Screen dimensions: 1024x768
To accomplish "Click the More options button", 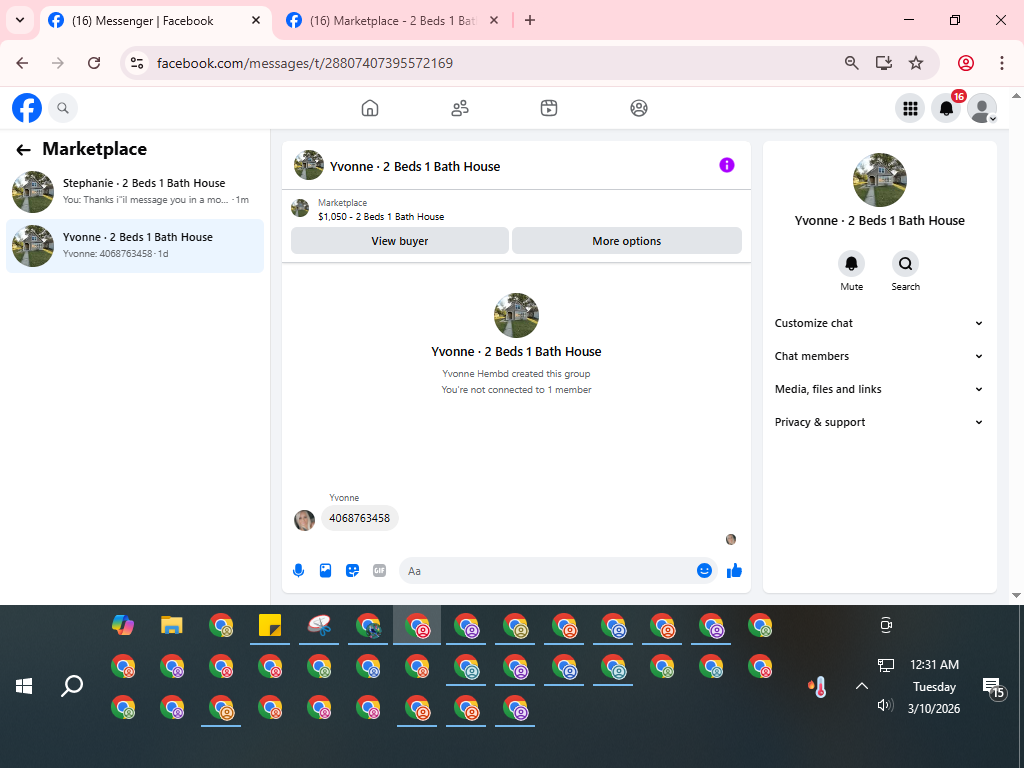I will [627, 241].
